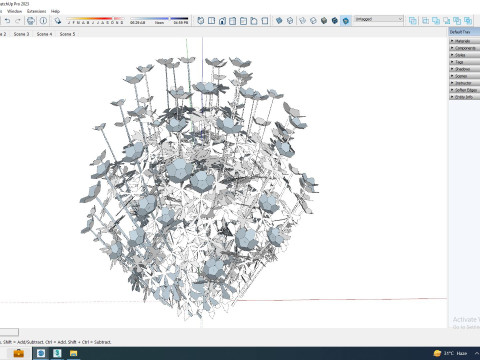The image size is (480, 360).
Task: Switch to Top view
Action: point(211,21)
